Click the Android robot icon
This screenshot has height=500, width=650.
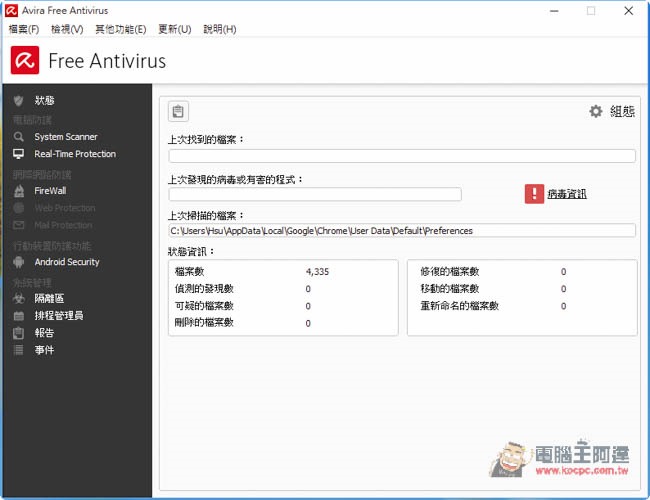pyautogui.click(x=19, y=262)
